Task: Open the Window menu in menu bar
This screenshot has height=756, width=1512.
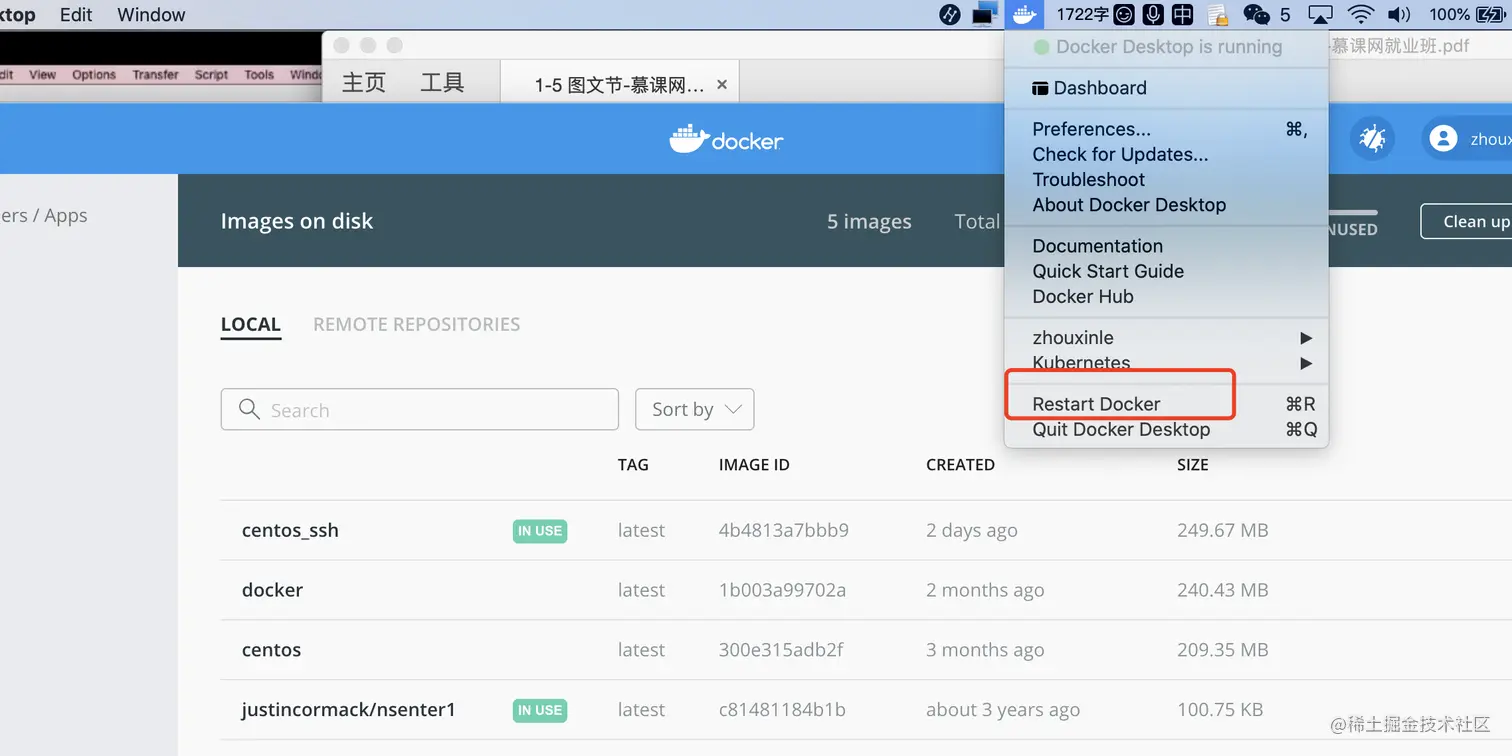Action: tap(151, 14)
